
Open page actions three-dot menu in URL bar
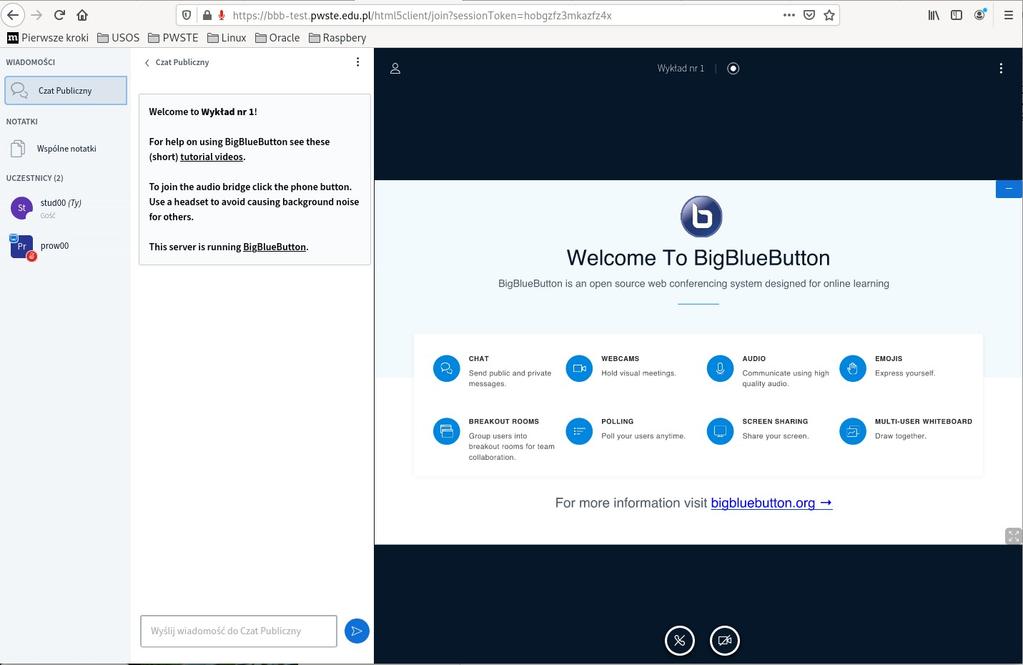789,15
